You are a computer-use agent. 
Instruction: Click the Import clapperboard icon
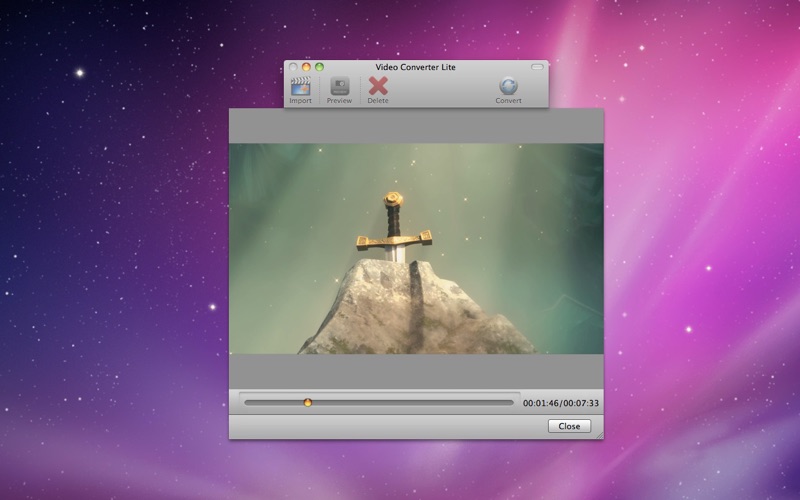tap(301, 86)
